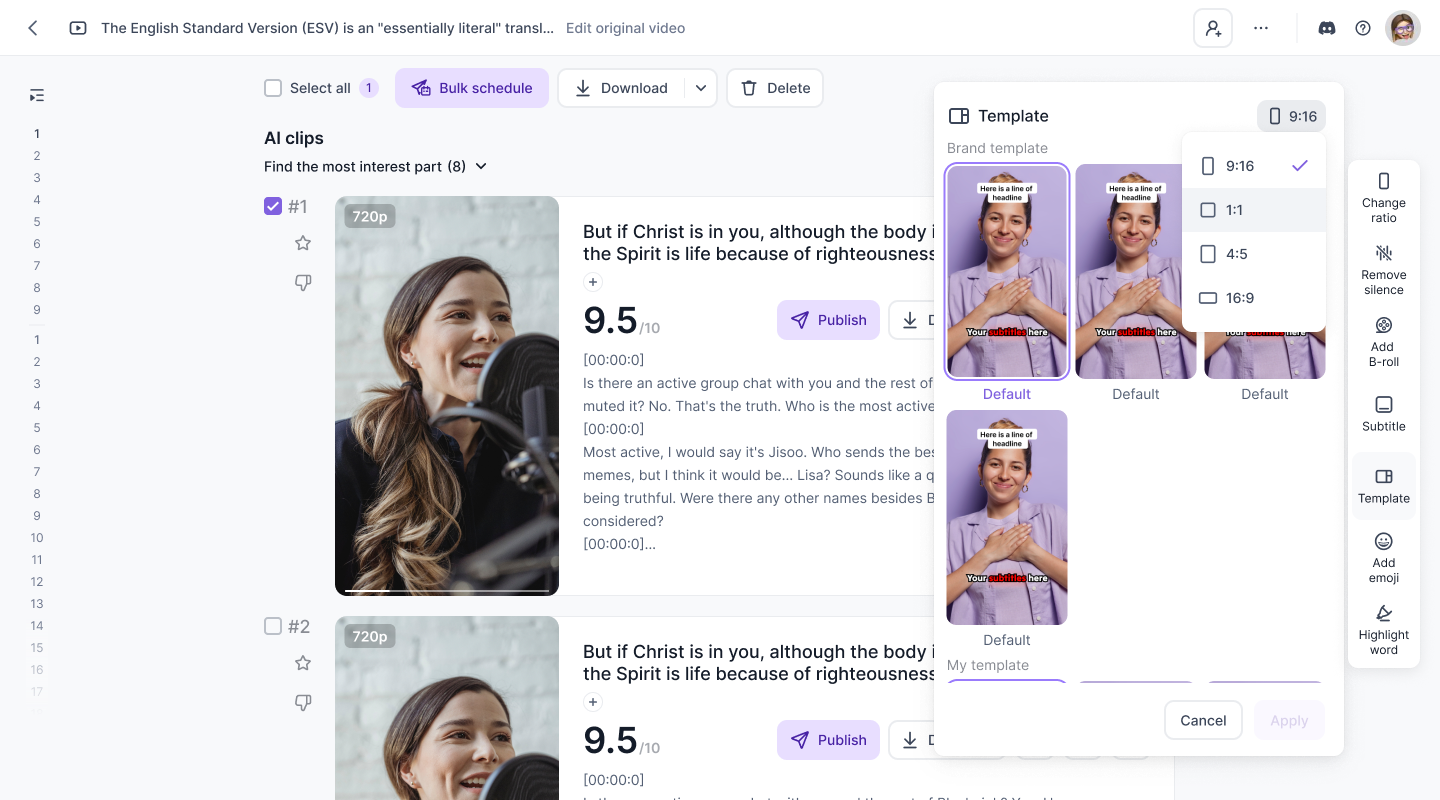The height and width of the screenshot is (800, 1440).
Task: Open the Subtitle tool
Action: click(1384, 413)
